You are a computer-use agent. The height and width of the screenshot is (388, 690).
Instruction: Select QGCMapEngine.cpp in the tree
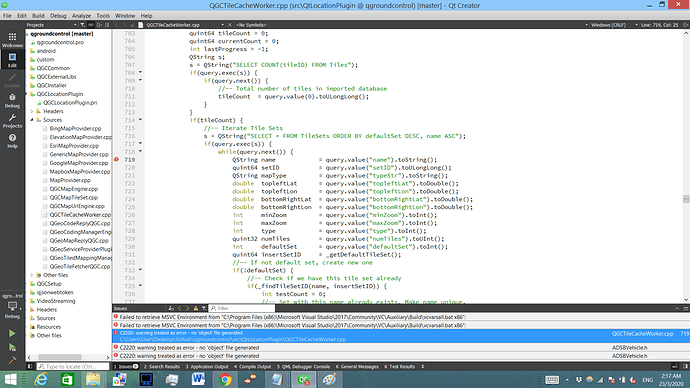click(73, 189)
